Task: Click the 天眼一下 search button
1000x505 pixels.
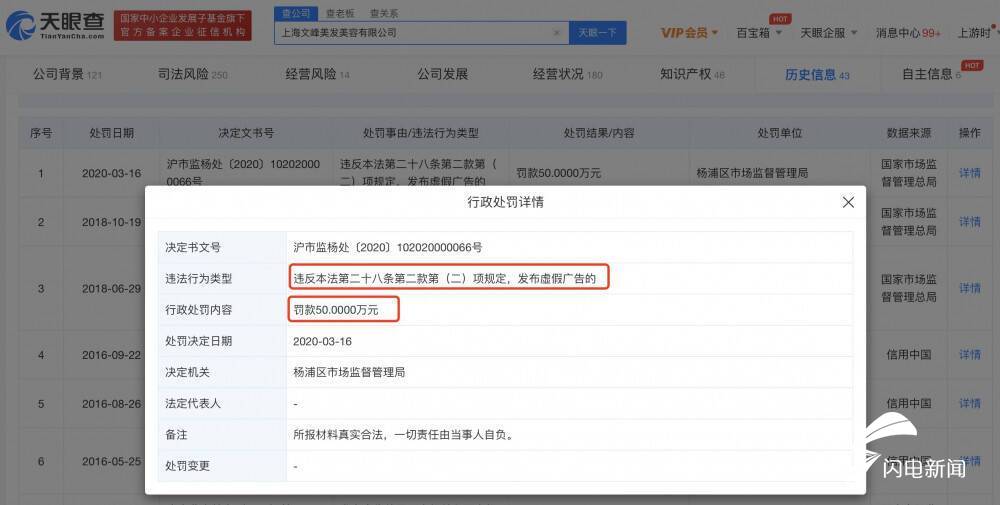Action: click(598, 33)
